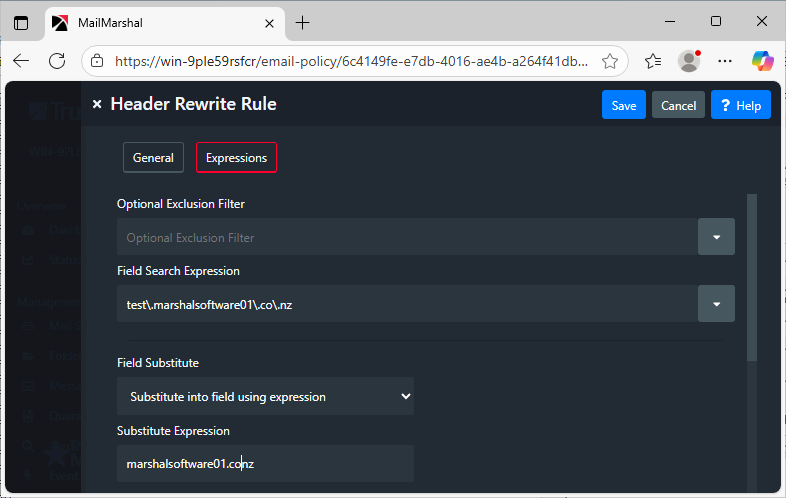Launch the Copilot sidebar icon
The image size is (786, 498).
tap(762, 61)
